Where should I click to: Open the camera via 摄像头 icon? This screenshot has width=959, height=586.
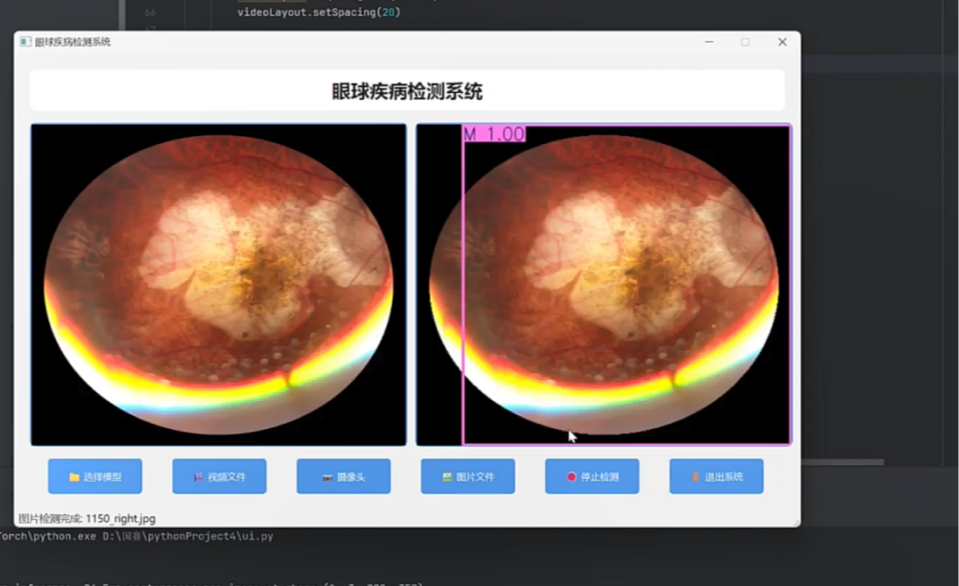pyautogui.click(x=326, y=478)
